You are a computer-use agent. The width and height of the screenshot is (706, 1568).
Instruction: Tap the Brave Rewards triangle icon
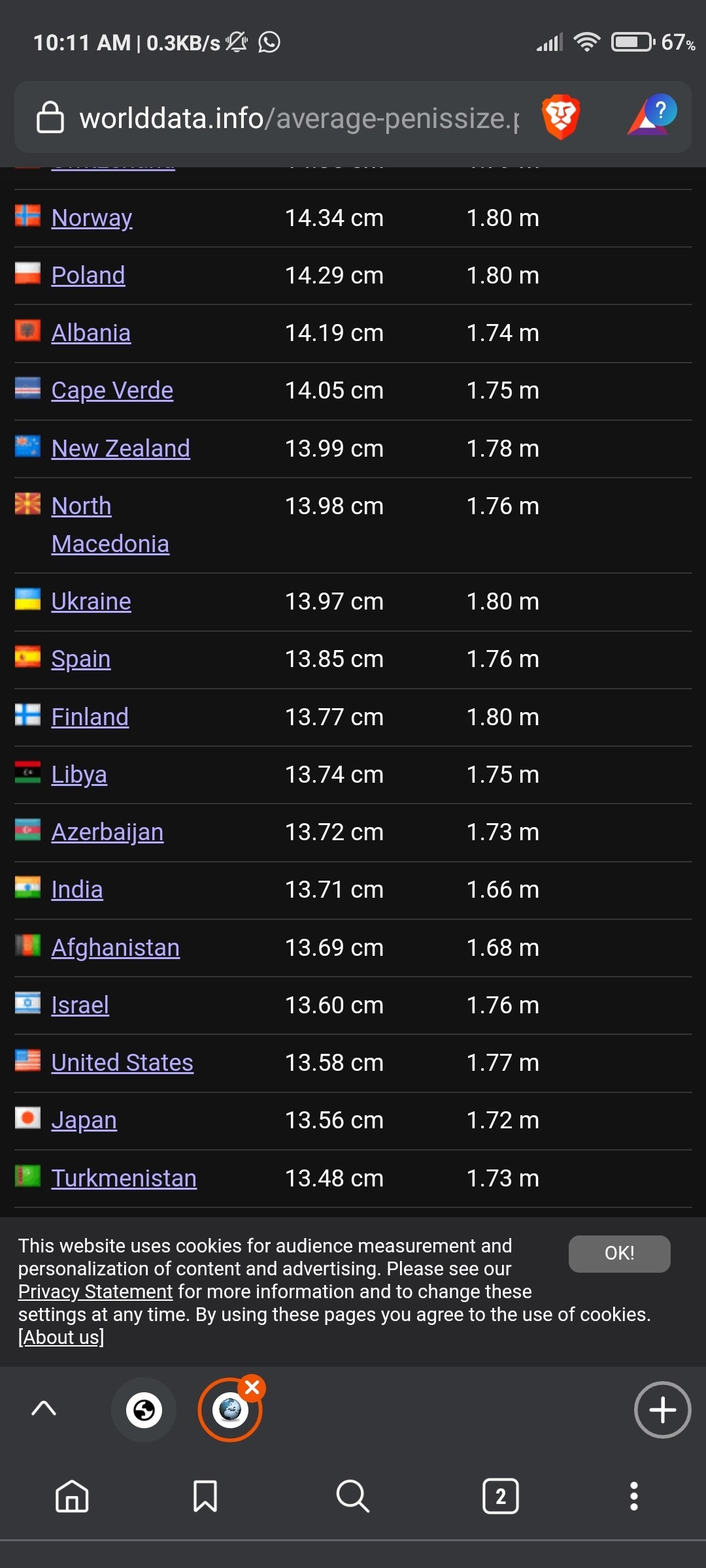pos(652,115)
